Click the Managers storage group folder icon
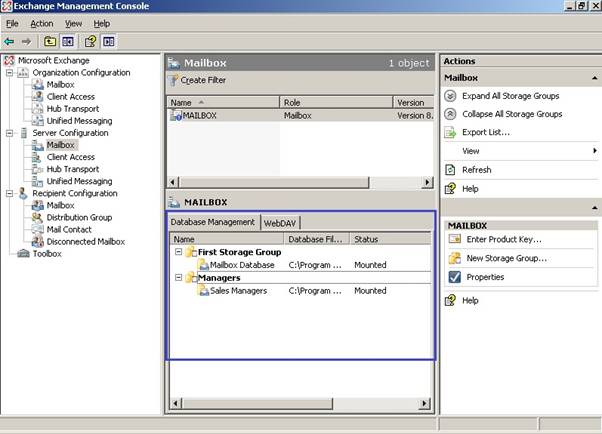 click(x=191, y=278)
